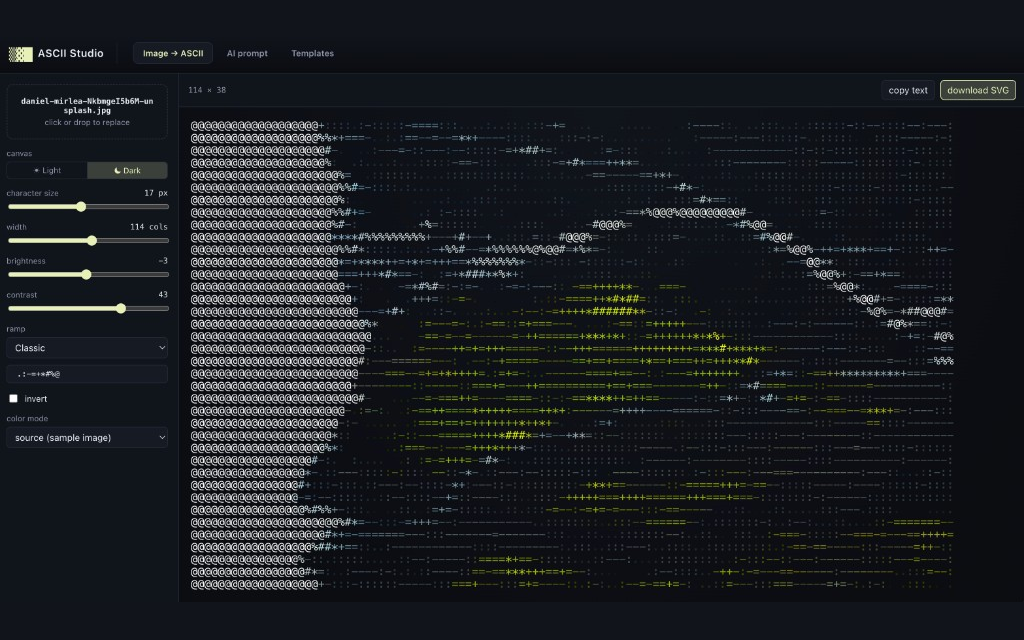Click the ASCII art preview canvas
1024x640 pixels.
pyautogui.click(x=572, y=354)
